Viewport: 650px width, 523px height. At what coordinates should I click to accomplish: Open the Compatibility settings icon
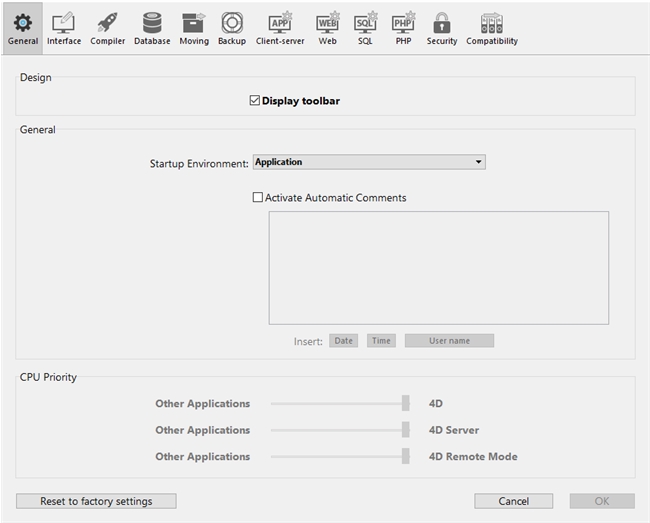tap(492, 23)
